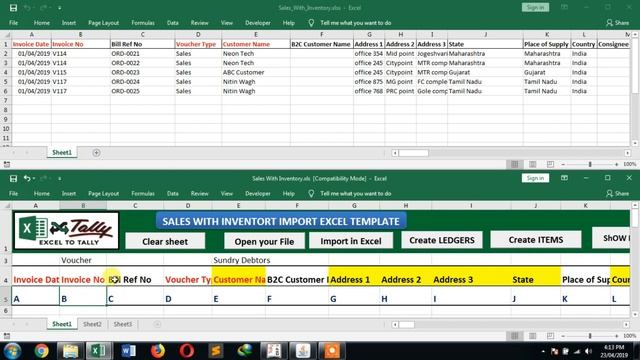
Task: Click macro record icon in top status bar
Action: pos(7,164)
